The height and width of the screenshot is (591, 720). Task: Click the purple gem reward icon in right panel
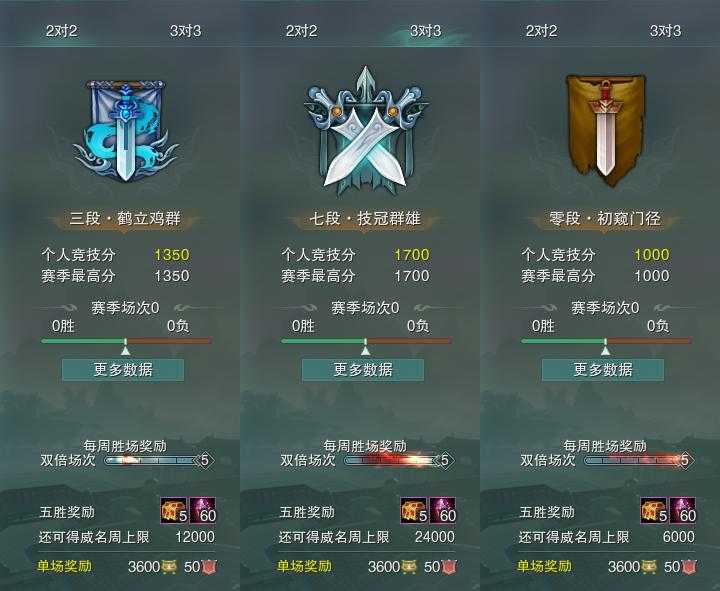click(x=682, y=511)
